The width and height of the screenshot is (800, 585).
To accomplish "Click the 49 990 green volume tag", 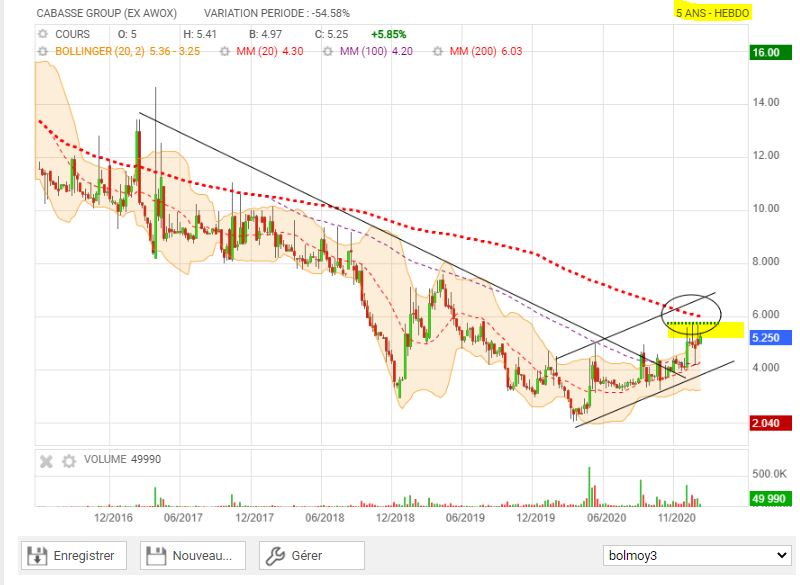I will [x=770, y=498].
